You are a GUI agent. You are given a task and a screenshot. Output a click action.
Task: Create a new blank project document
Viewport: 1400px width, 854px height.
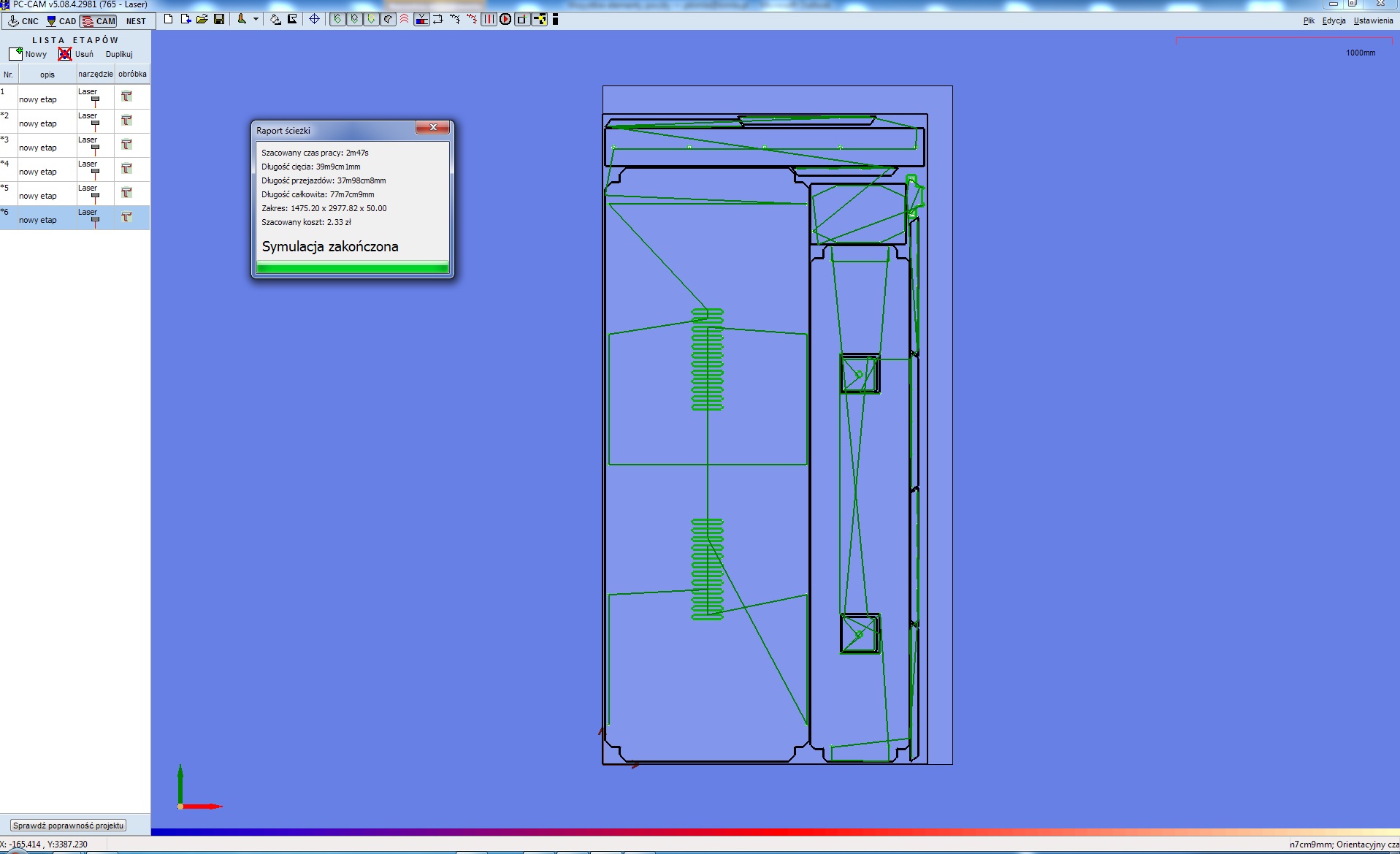click(169, 19)
